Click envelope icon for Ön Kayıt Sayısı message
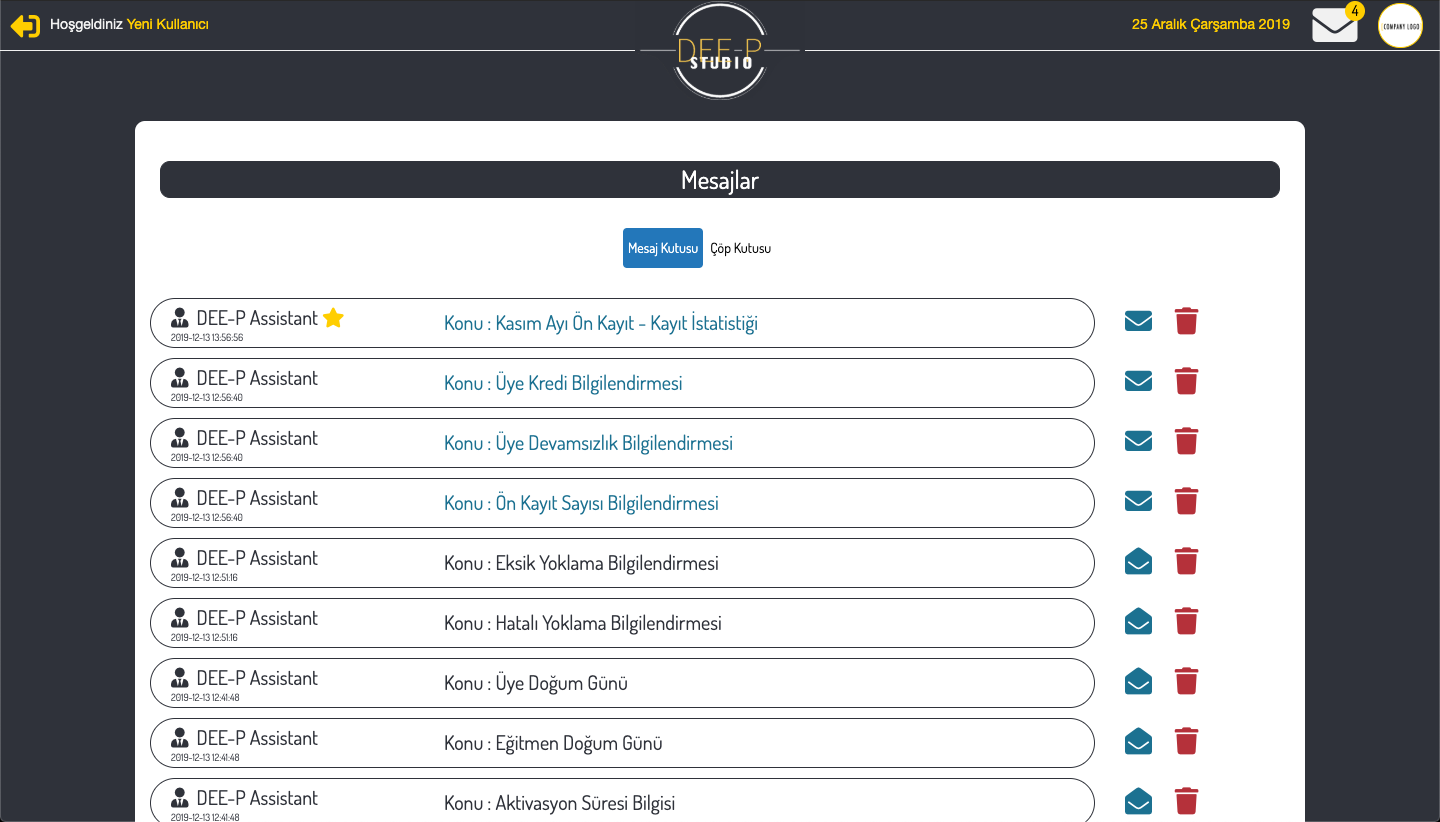The height and width of the screenshot is (822, 1440). (x=1138, y=501)
